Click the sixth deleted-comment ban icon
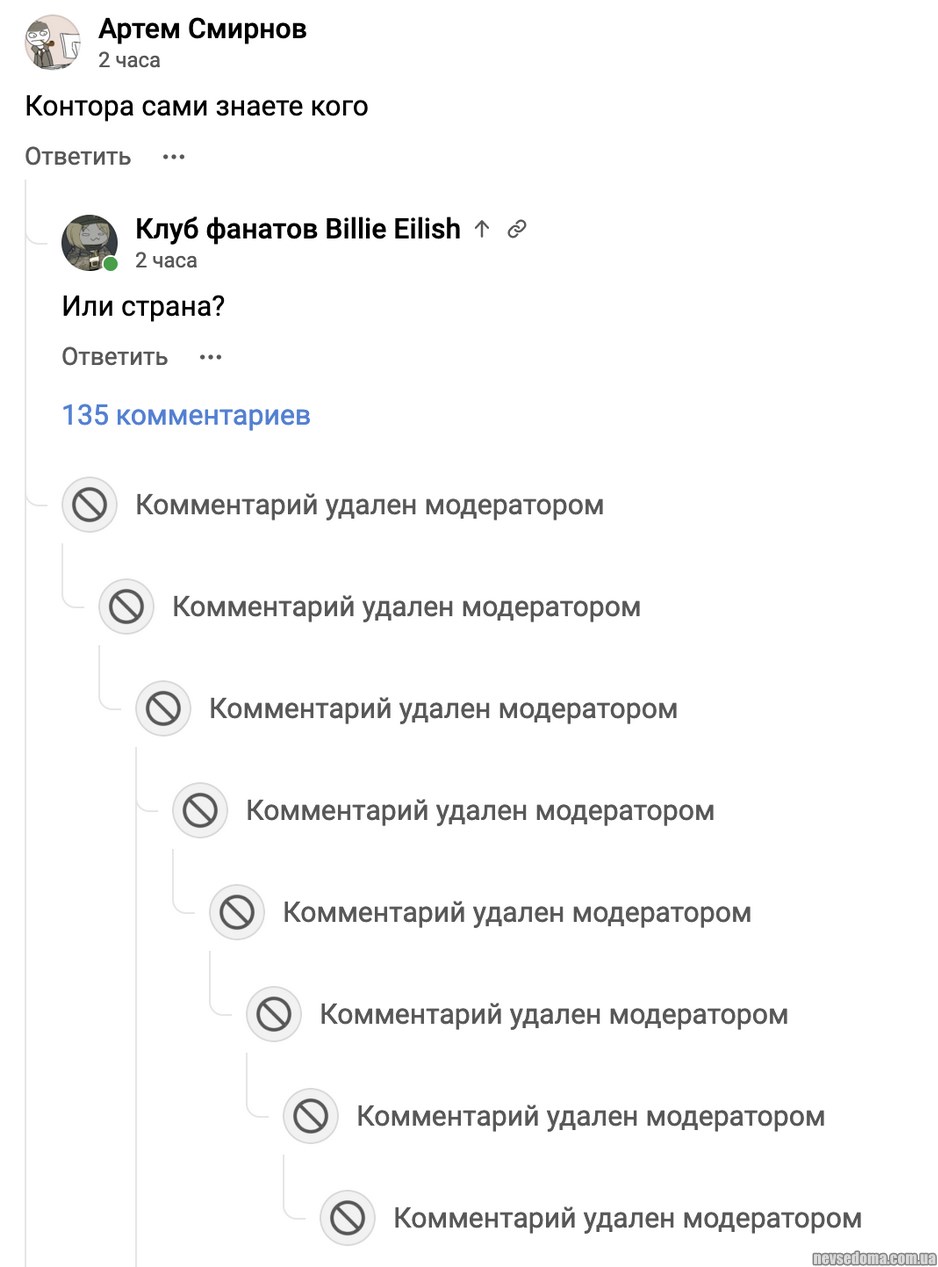The image size is (938, 1267). [x=274, y=1014]
